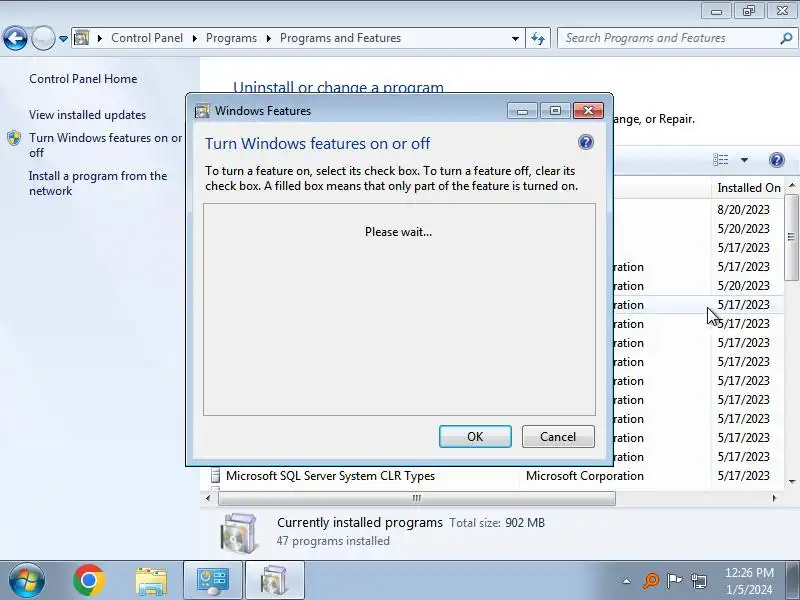The width and height of the screenshot is (800, 600).
Task: Open Action Center flag tray icon
Action: coord(674,581)
